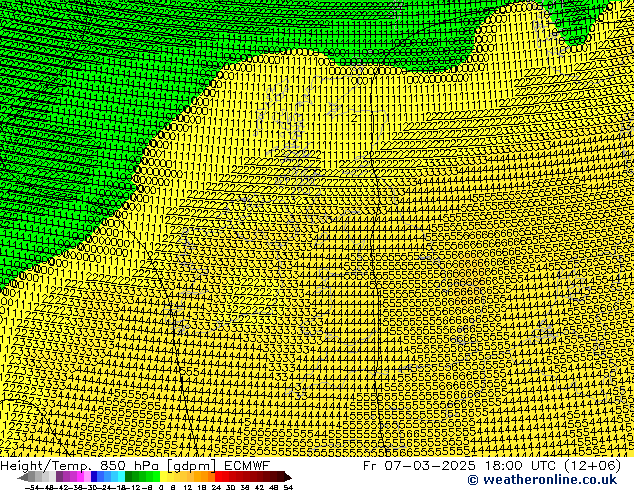
Task: Click the yellow swatch right of the 0 label on the color bar
Action: click(x=164, y=476)
